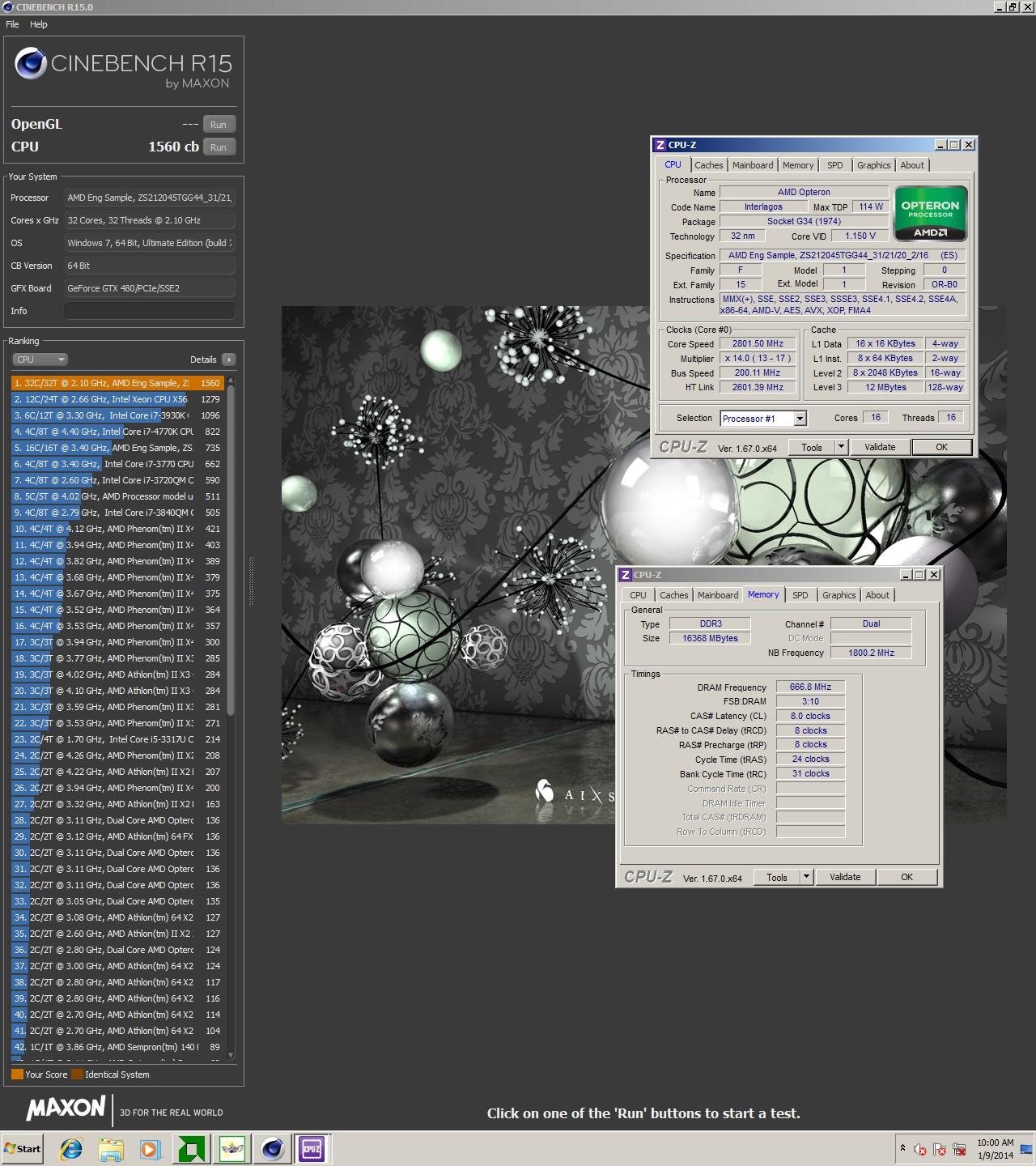Open Tools dropdown arrow in lower CPU-Z
Viewport: 1036px width, 1166px height.
(x=806, y=877)
